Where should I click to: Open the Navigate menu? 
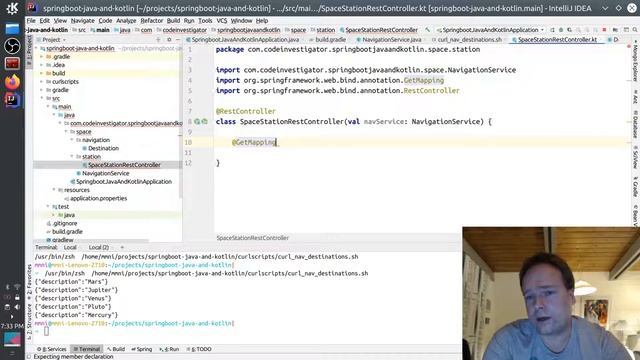[x=82, y=20]
